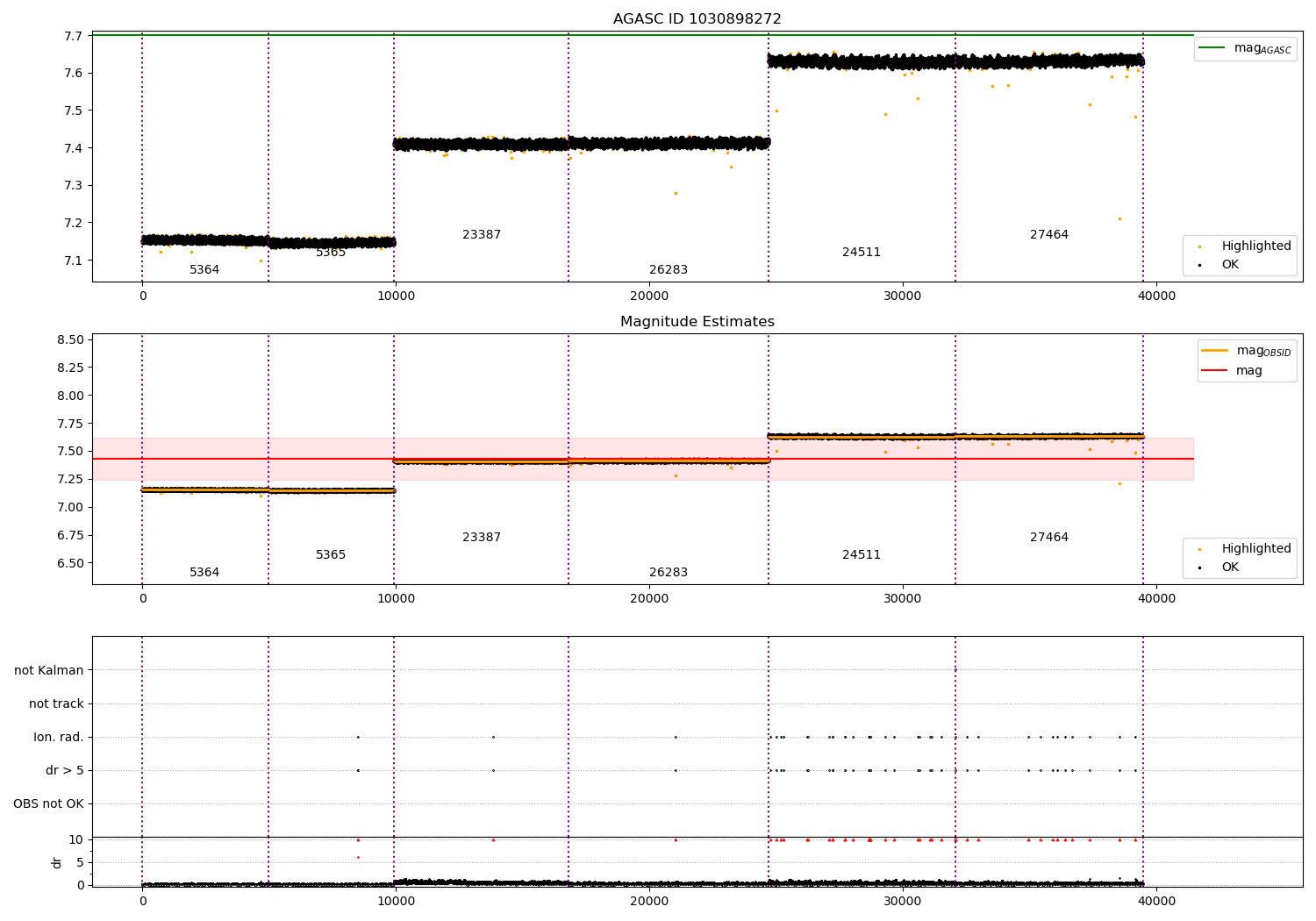Click the 10 tick on dr axis

[76, 840]
